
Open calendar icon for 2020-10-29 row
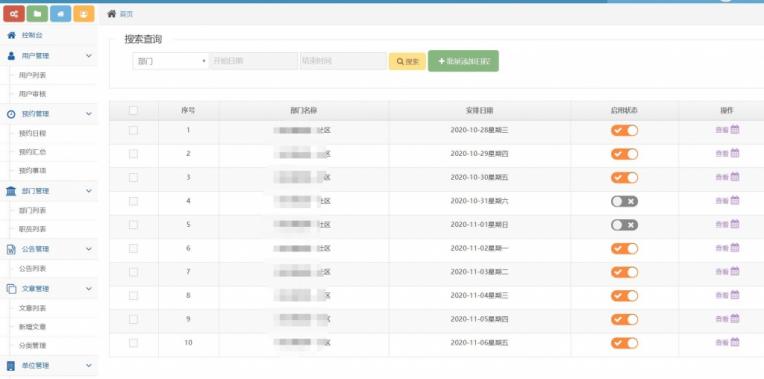pyautogui.click(x=735, y=153)
